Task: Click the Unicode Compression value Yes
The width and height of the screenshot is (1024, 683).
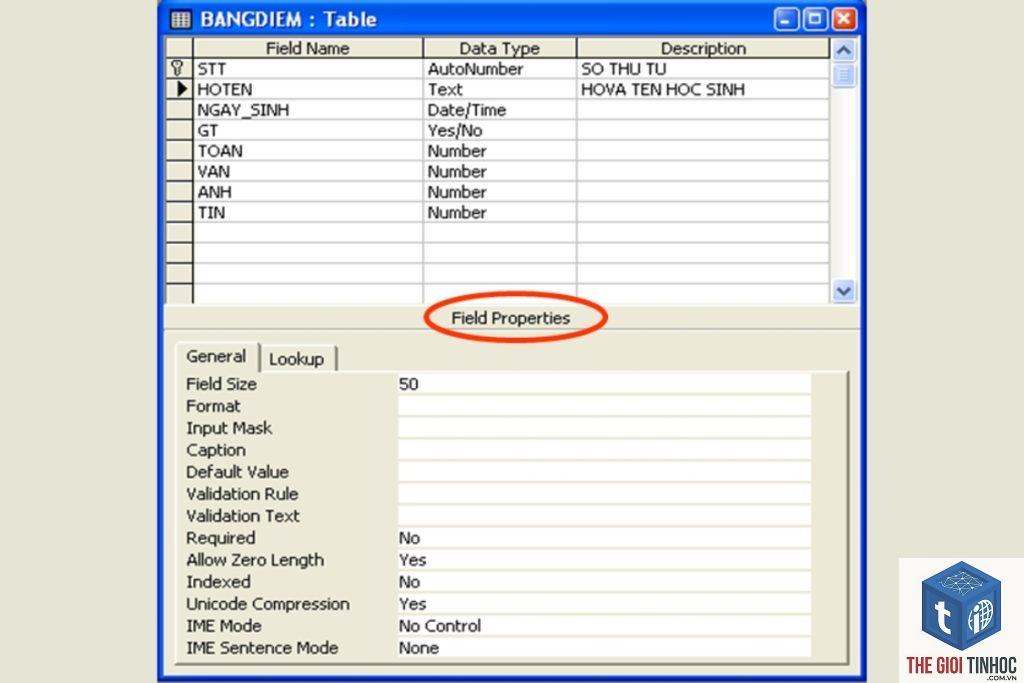Action: coord(604,603)
